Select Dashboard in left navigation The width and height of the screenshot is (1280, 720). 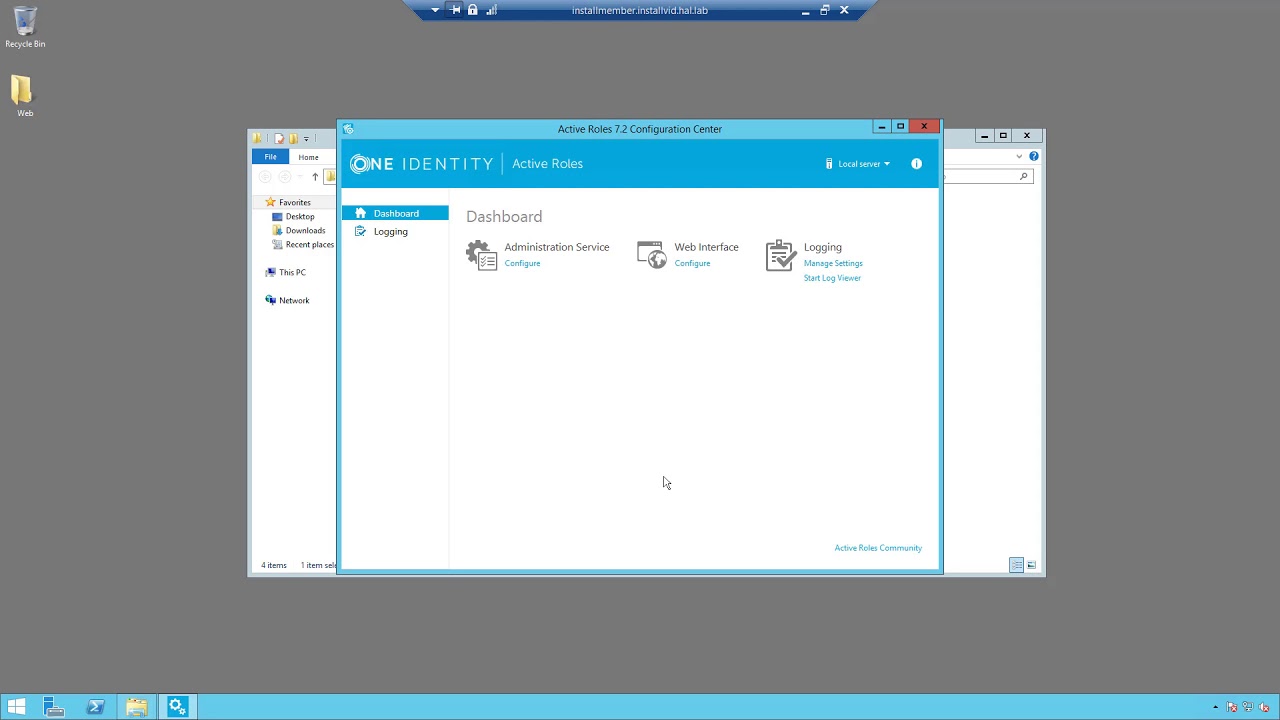pos(395,213)
